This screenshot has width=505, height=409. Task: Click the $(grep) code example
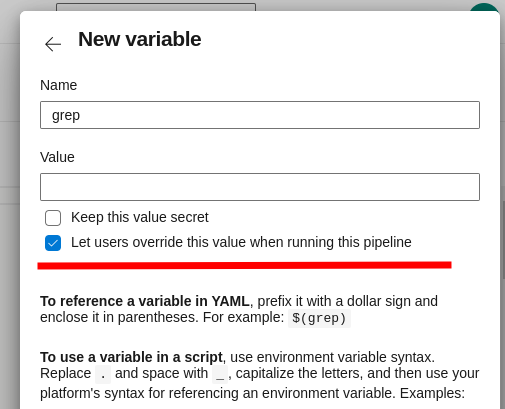pos(319,318)
